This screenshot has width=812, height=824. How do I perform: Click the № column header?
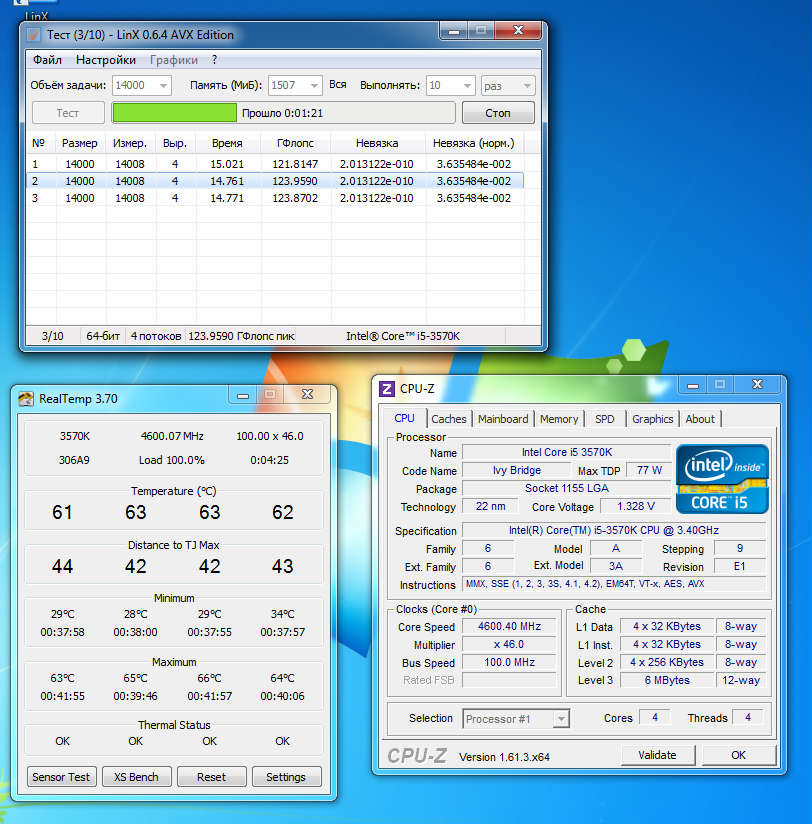pyautogui.click(x=38, y=143)
